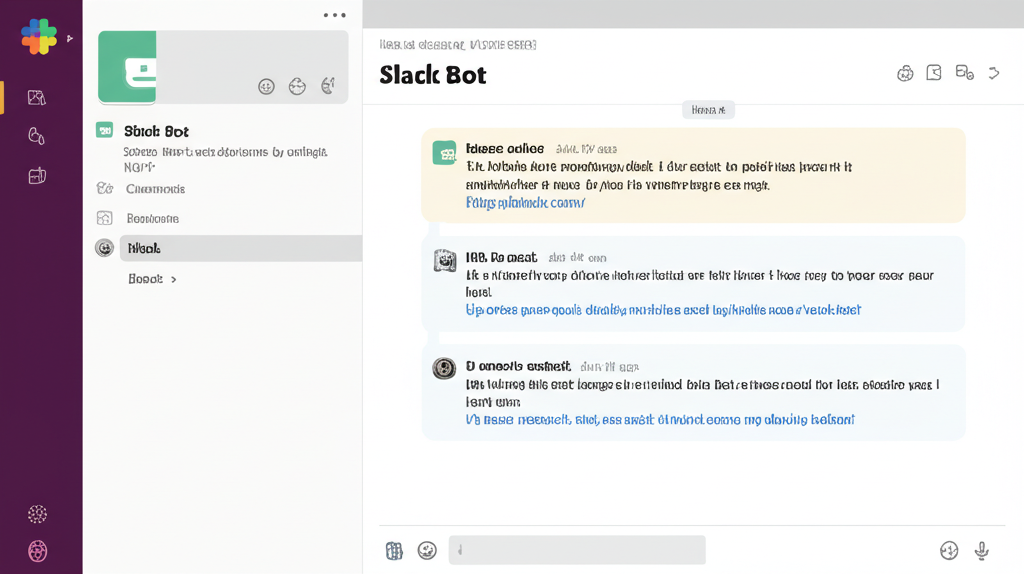Screen dimensions: 1024x574
Task: Click the round avatar beside the highlighted sidebar row
Action: [104, 248]
